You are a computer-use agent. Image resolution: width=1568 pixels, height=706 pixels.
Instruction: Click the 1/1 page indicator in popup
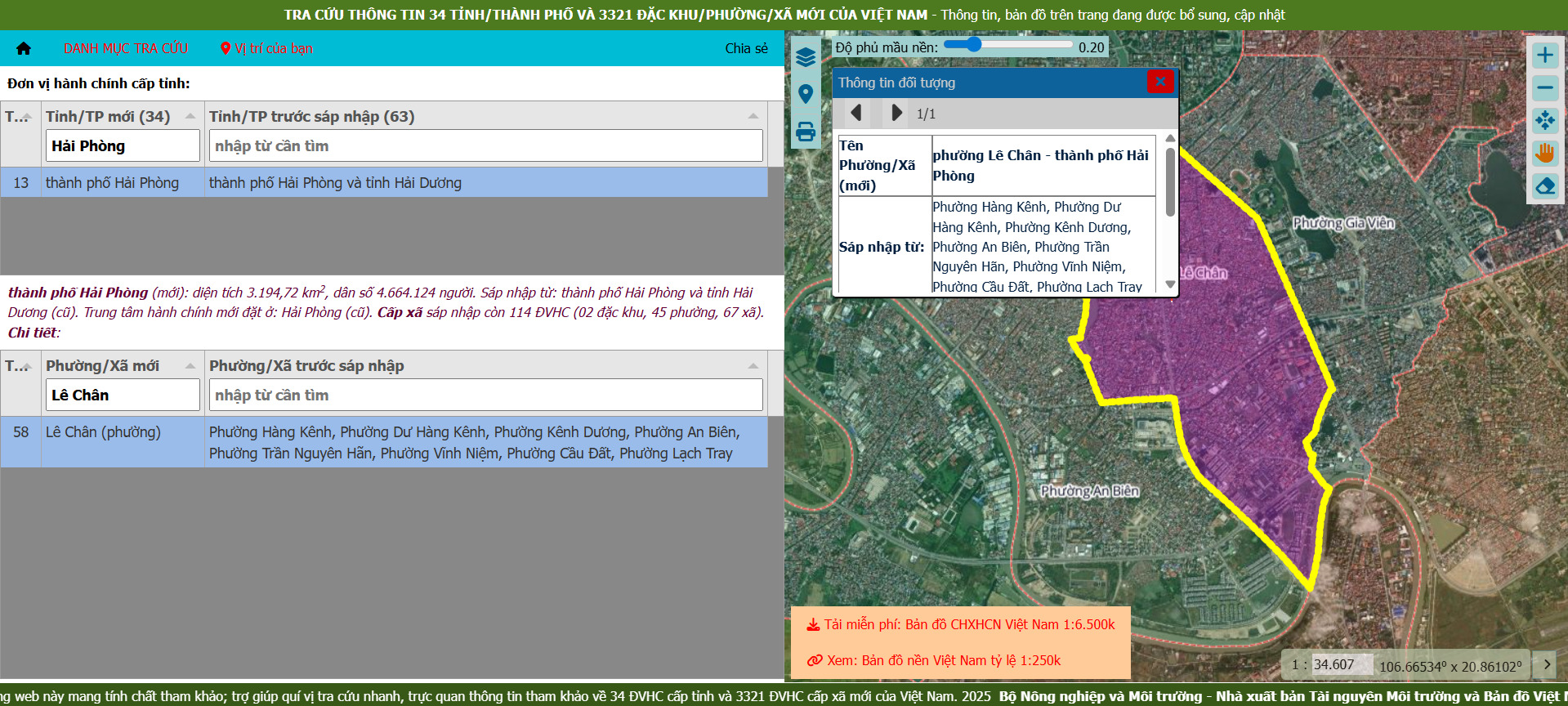pos(926,114)
